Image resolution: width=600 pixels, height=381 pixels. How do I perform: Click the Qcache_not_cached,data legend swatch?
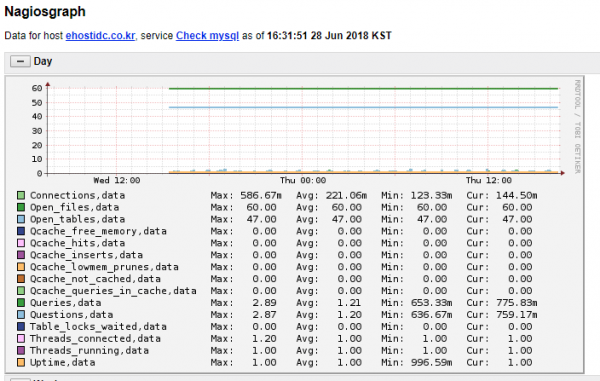tap(21, 279)
